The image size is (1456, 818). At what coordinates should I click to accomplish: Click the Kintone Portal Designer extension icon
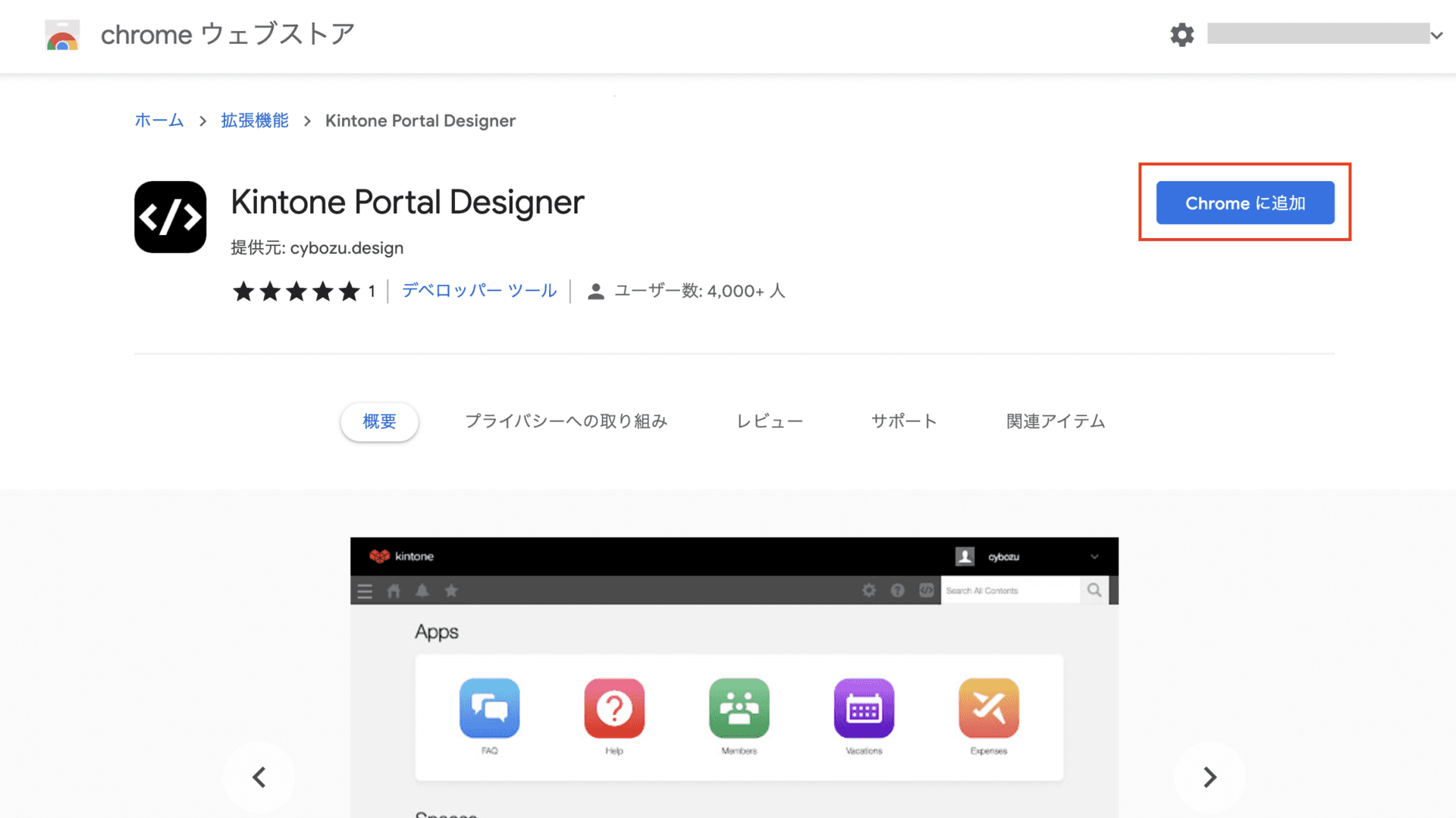pyautogui.click(x=170, y=217)
